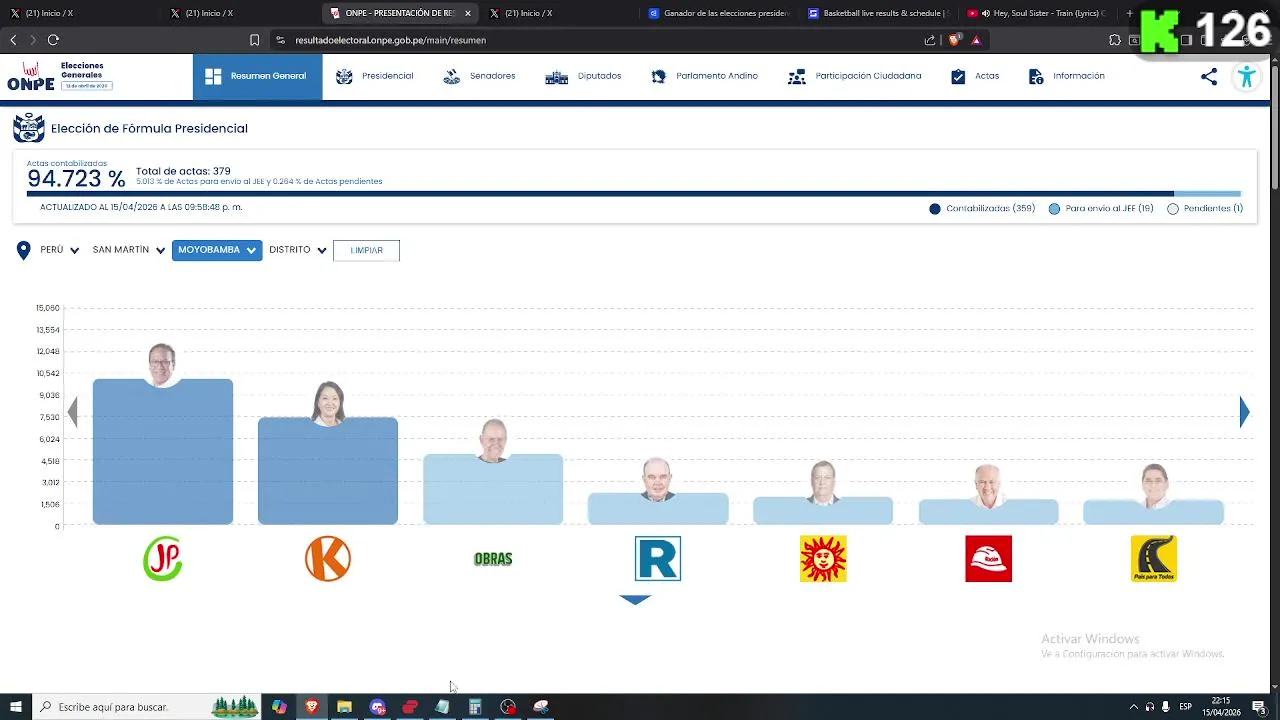
Task: Open the Información menu item
Action: tap(1067, 76)
